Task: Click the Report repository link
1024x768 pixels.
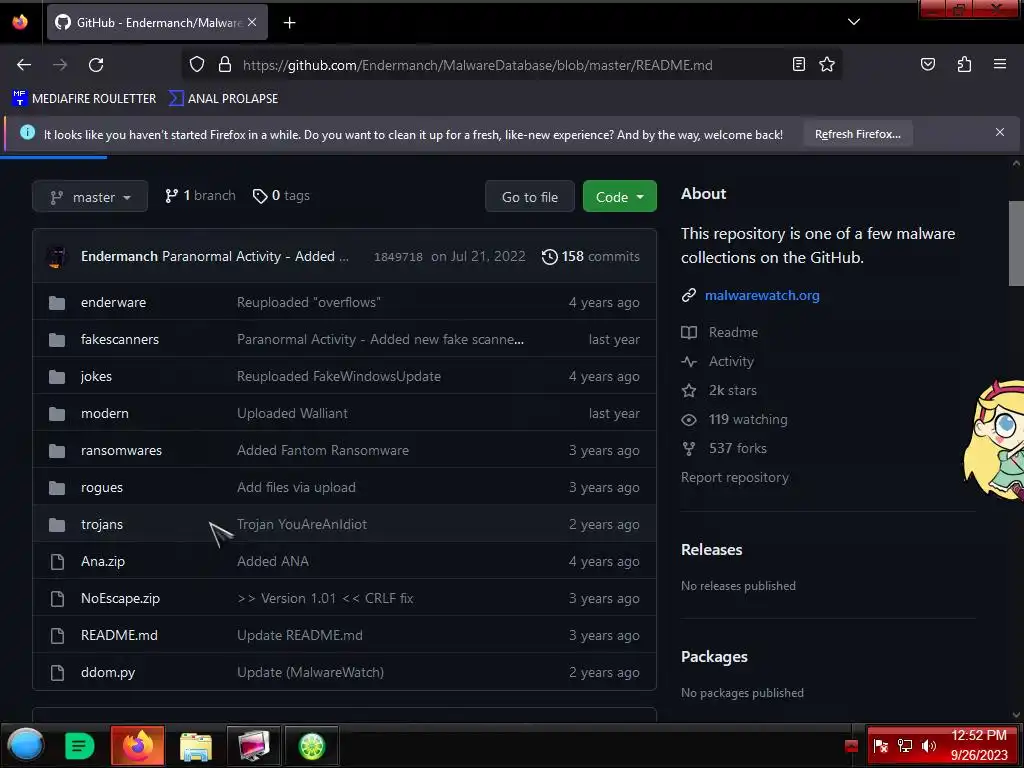Action: [735, 477]
